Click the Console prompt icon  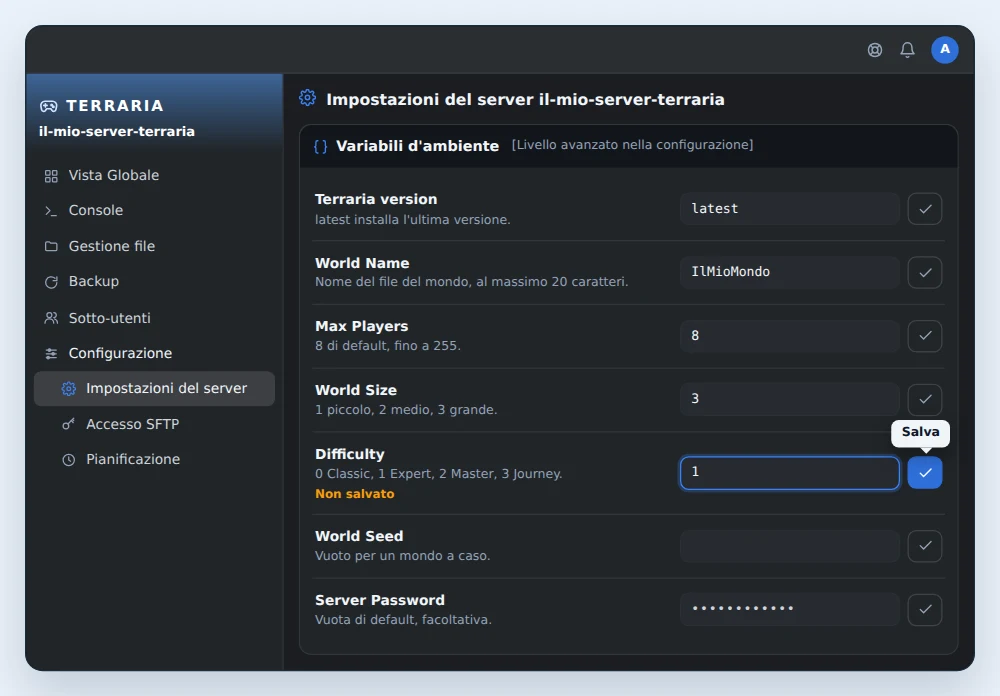click(51, 211)
